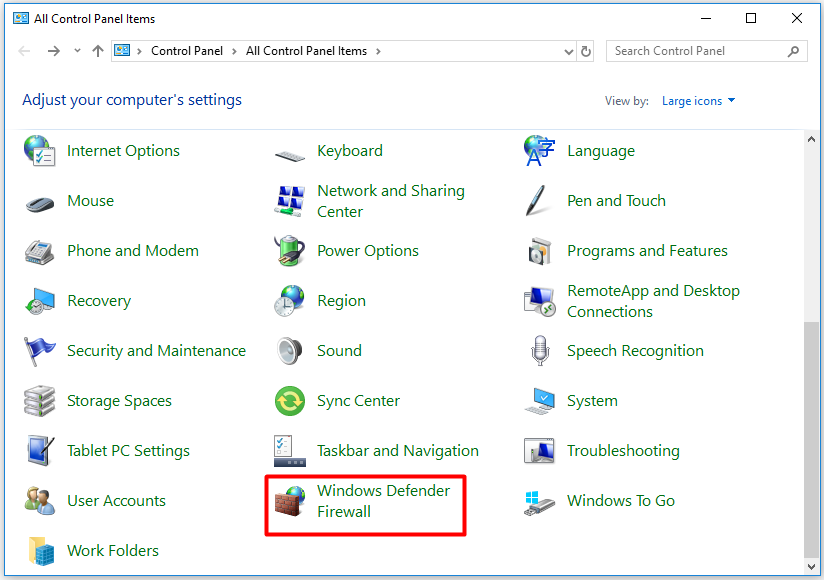Viewport: 824px width, 580px height.
Task: Click the Taskbar and Navigation icon
Action: coord(290,451)
